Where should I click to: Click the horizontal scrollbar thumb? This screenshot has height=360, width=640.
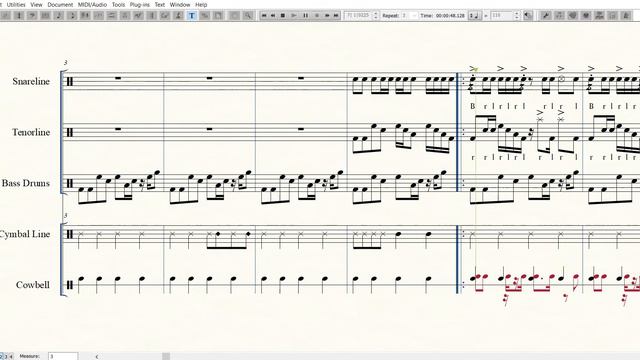(x=166, y=356)
